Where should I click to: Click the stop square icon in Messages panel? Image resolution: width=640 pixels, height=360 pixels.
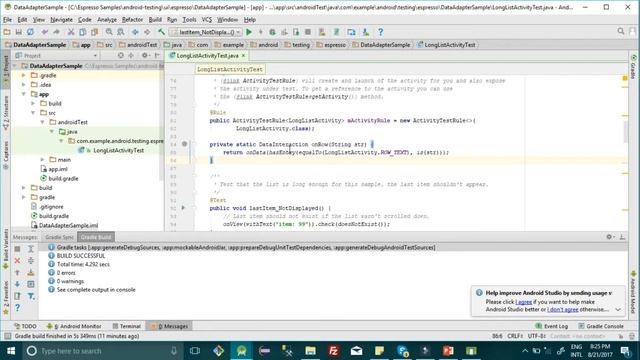pos(17,249)
